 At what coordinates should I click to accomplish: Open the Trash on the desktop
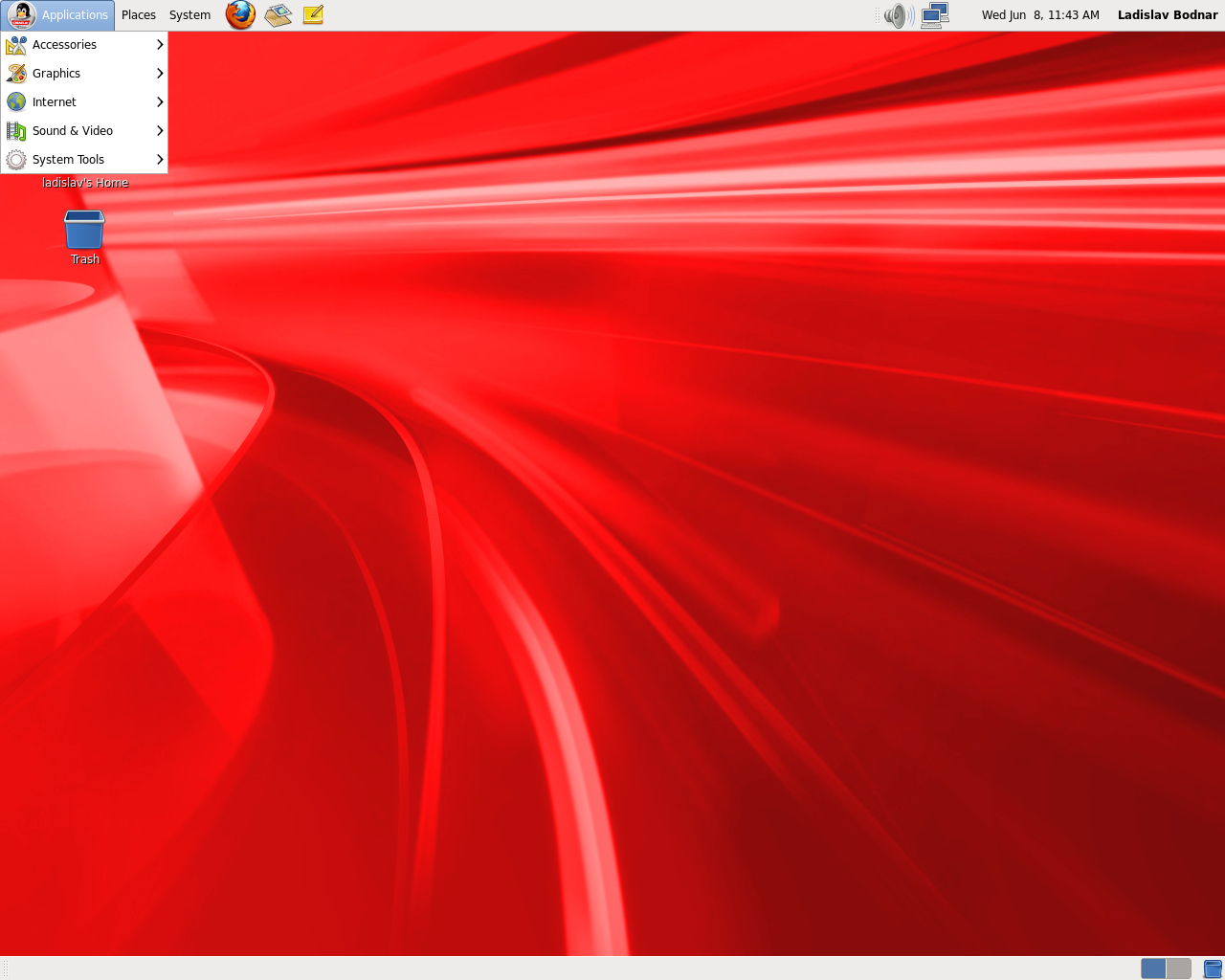point(84,230)
